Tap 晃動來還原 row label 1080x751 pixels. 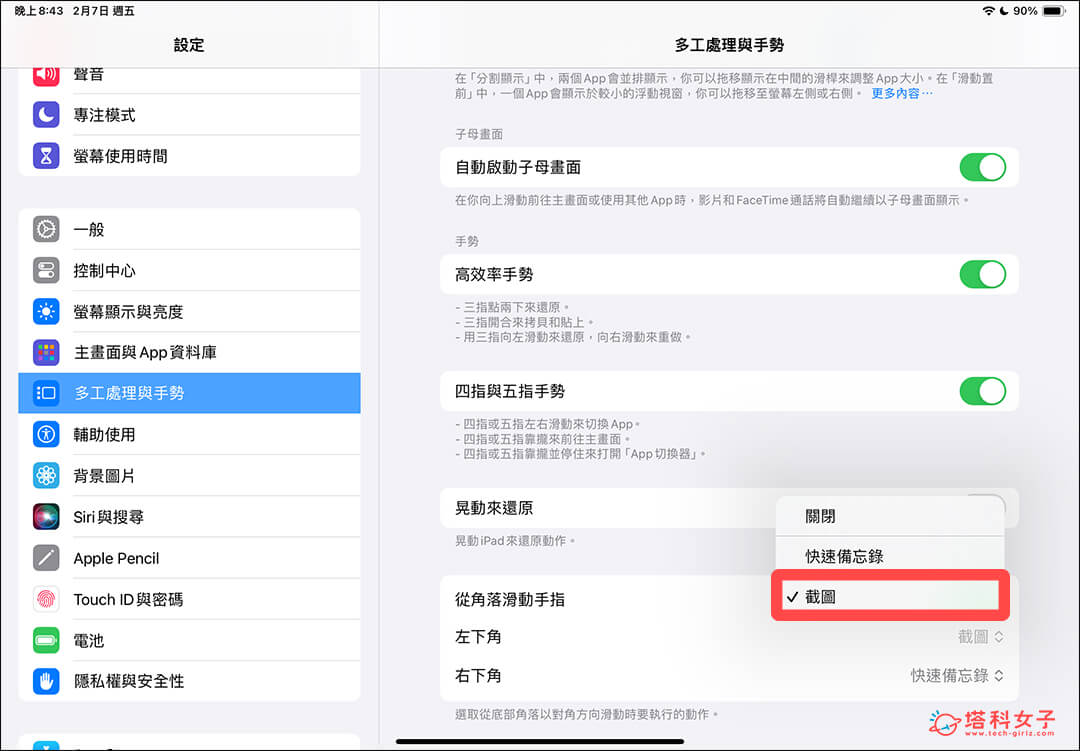pyautogui.click(x=494, y=508)
